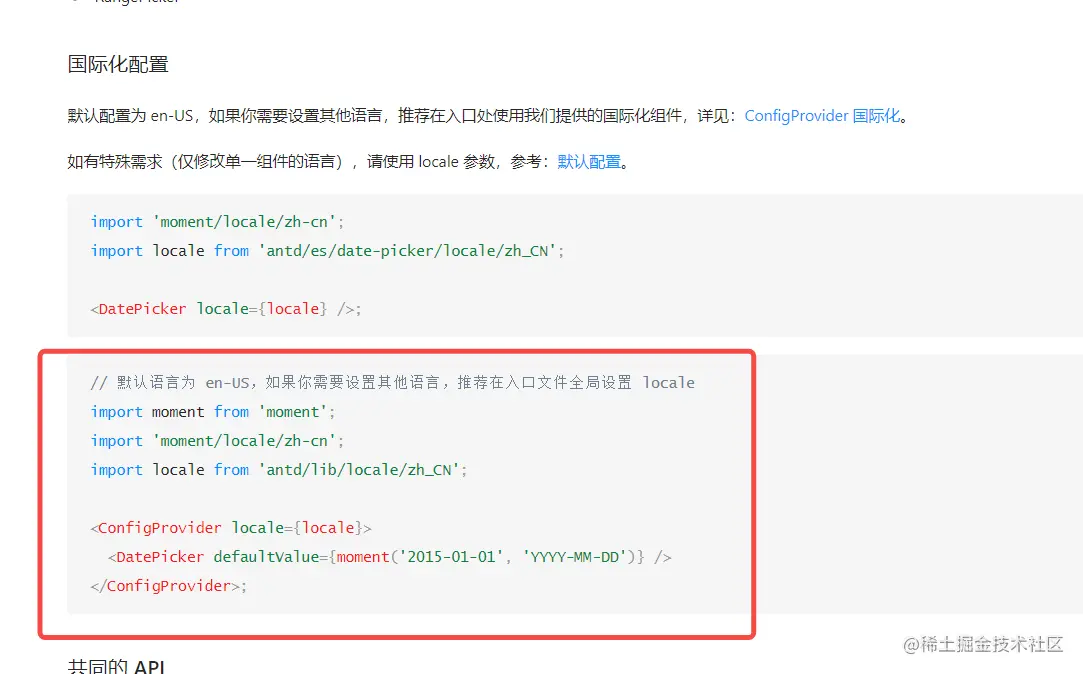Viewport: 1083px width, 674px height.
Task: Click the DatePicker defaultValue moment code line
Action: coord(390,557)
